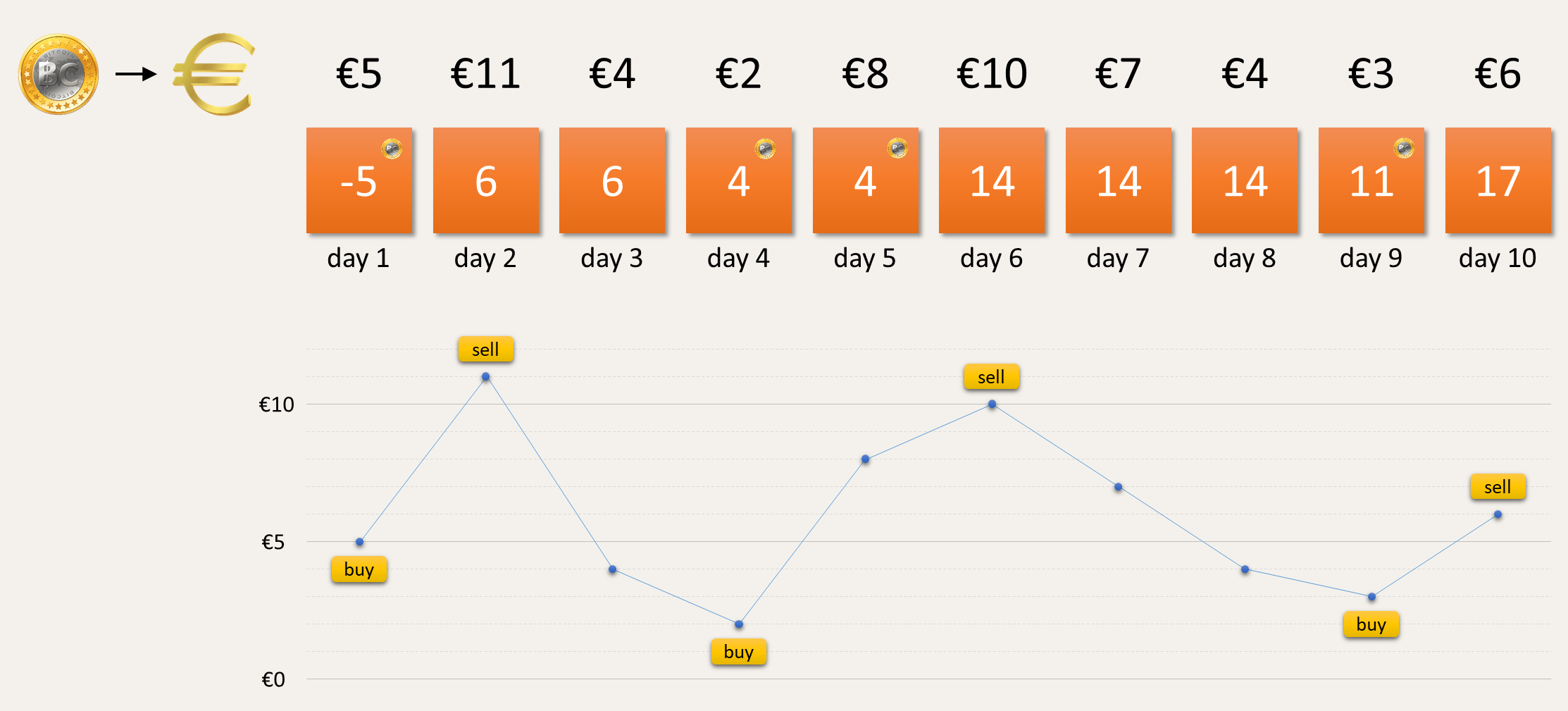
Task: Click the €7 data point on the chart
Action: pos(1118,487)
